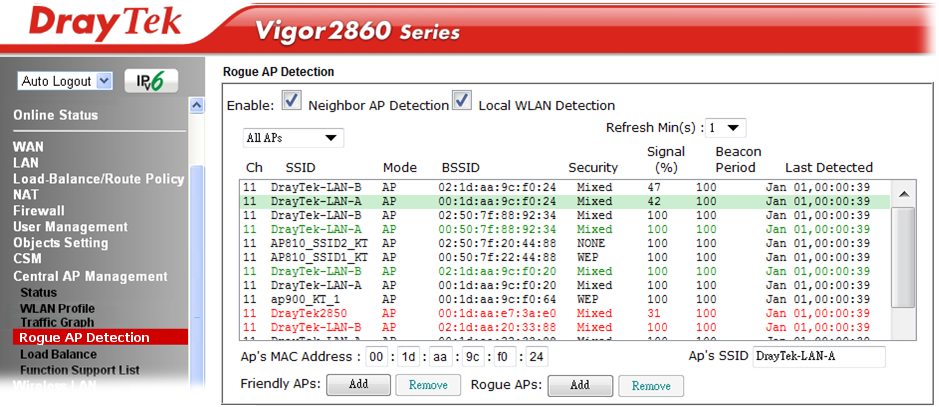Open LAN menu
This screenshot has height=407, width=939.
[x=26, y=163]
